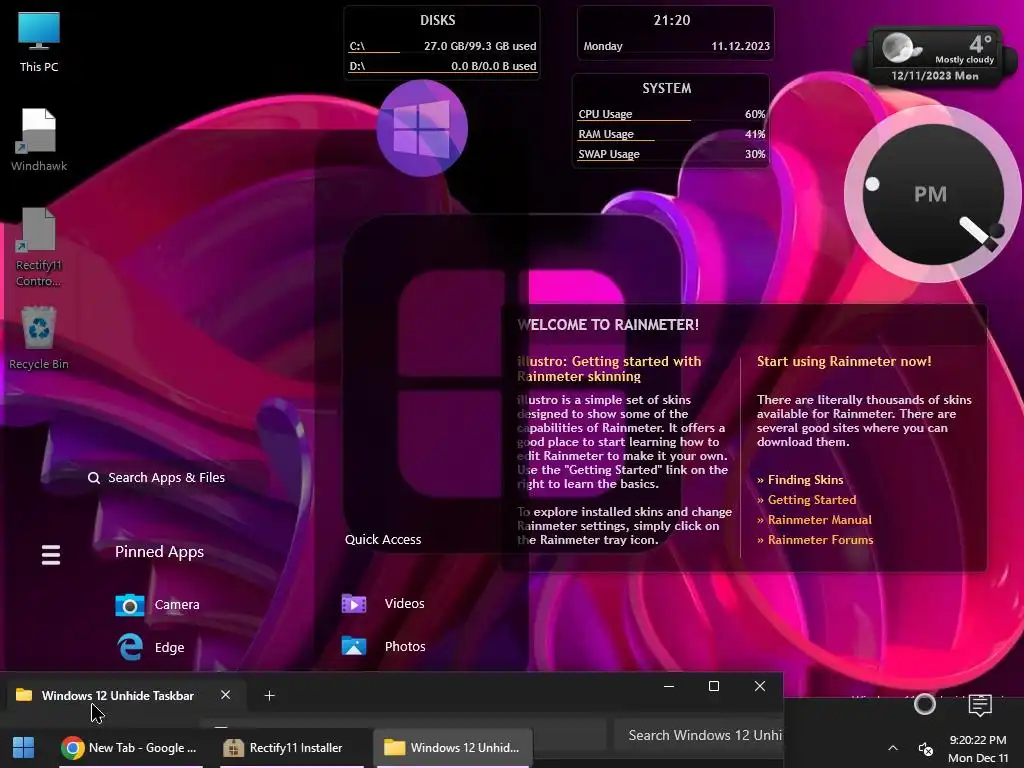This screenshot has width=1024, height=768.
Task: Click the DISKS widget title
Action: pos(438,20)
